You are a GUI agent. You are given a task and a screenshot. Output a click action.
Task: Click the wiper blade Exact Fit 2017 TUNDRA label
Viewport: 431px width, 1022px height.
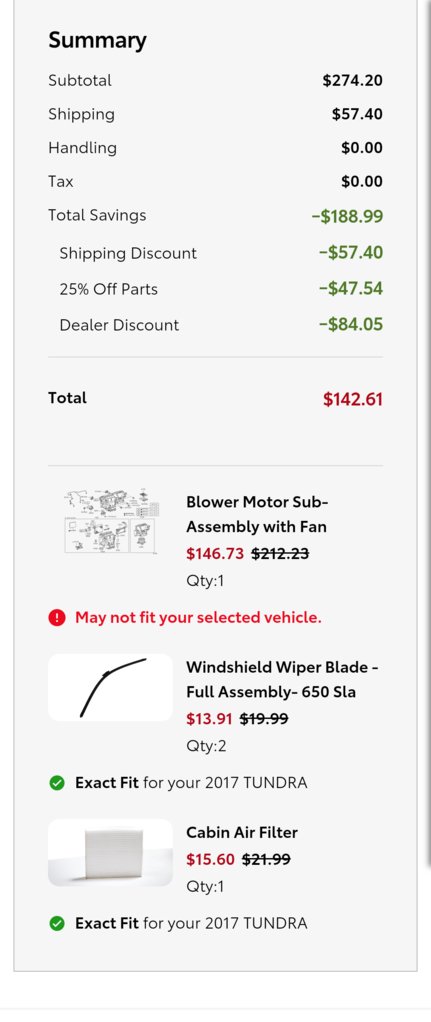(191, 783)
